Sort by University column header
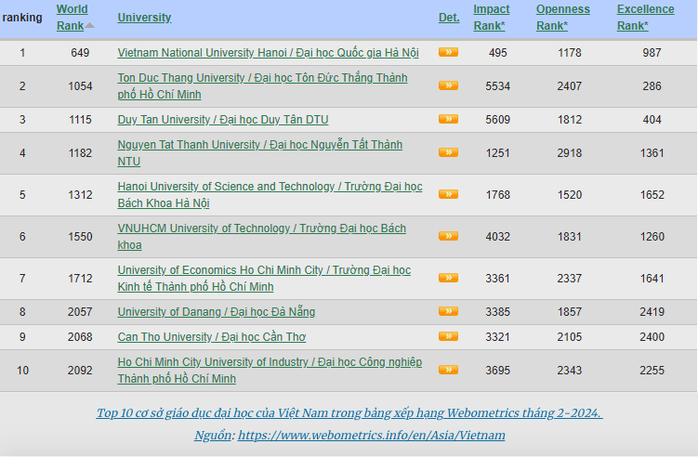The width and height of the screenshot is (698, 457). [x=144, y=17]
